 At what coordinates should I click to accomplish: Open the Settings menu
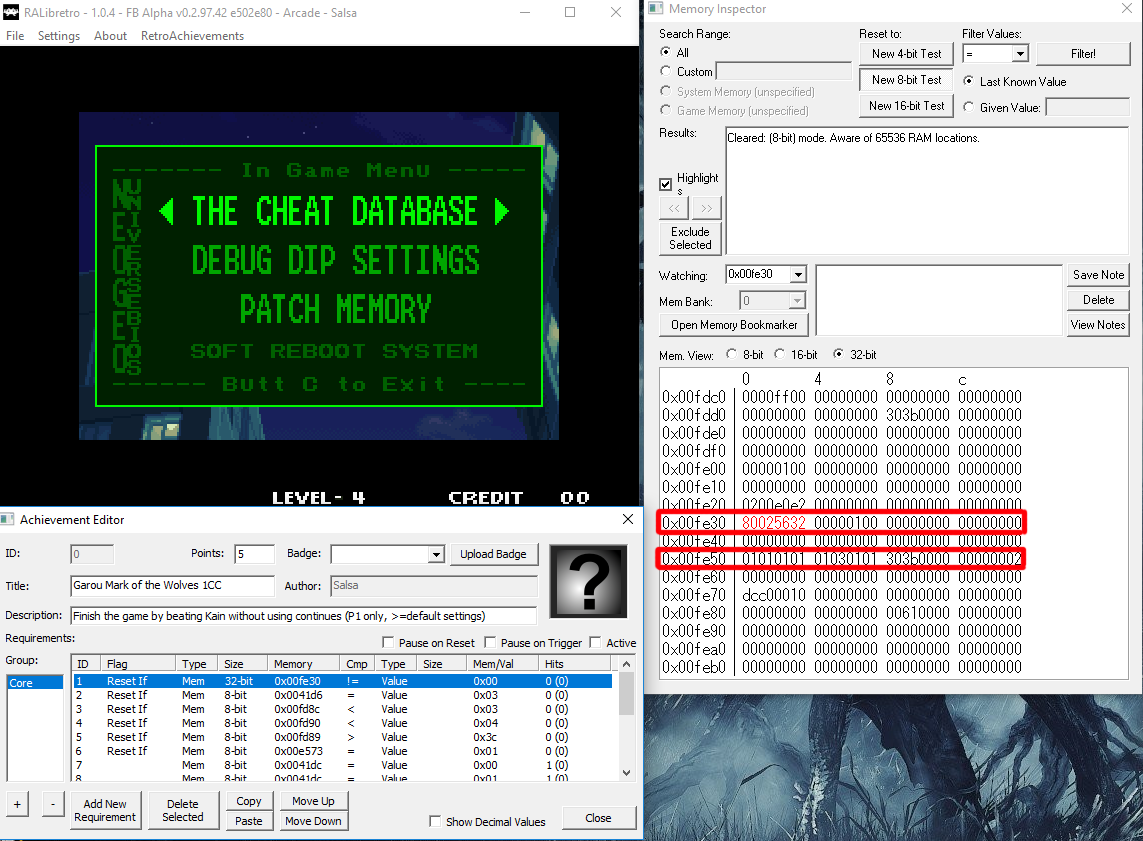pos(59,36)
